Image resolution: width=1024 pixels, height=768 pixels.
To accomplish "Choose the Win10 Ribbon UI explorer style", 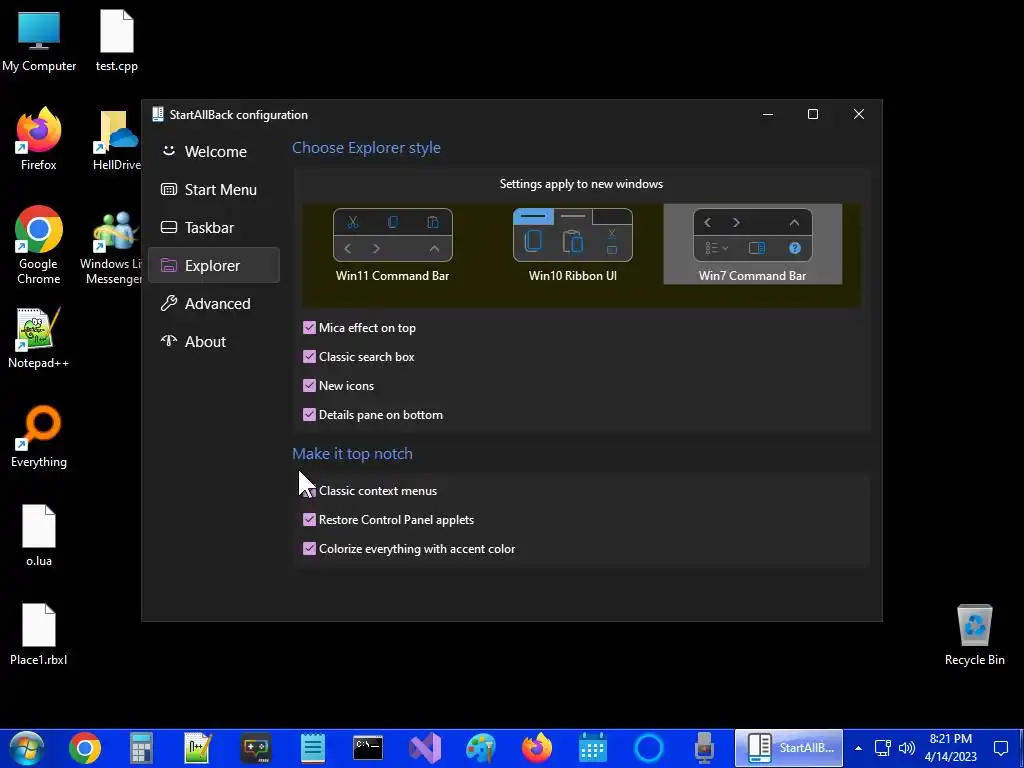I will coord(573,244).
